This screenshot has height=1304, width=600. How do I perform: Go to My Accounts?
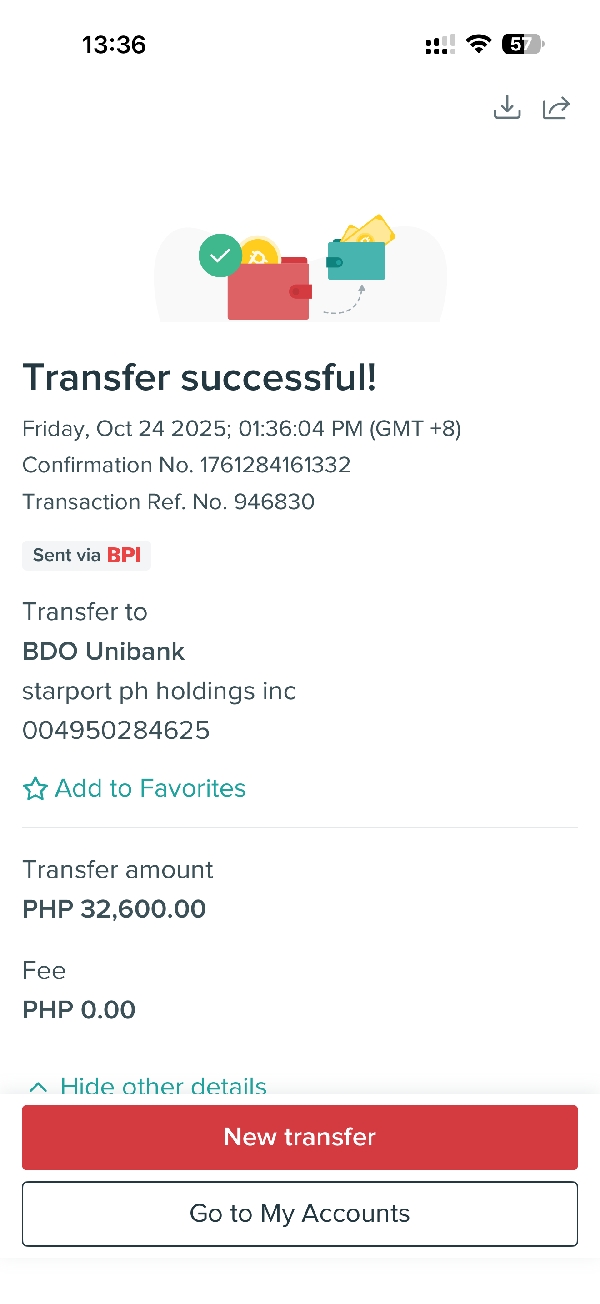(x=300, y=1214)
